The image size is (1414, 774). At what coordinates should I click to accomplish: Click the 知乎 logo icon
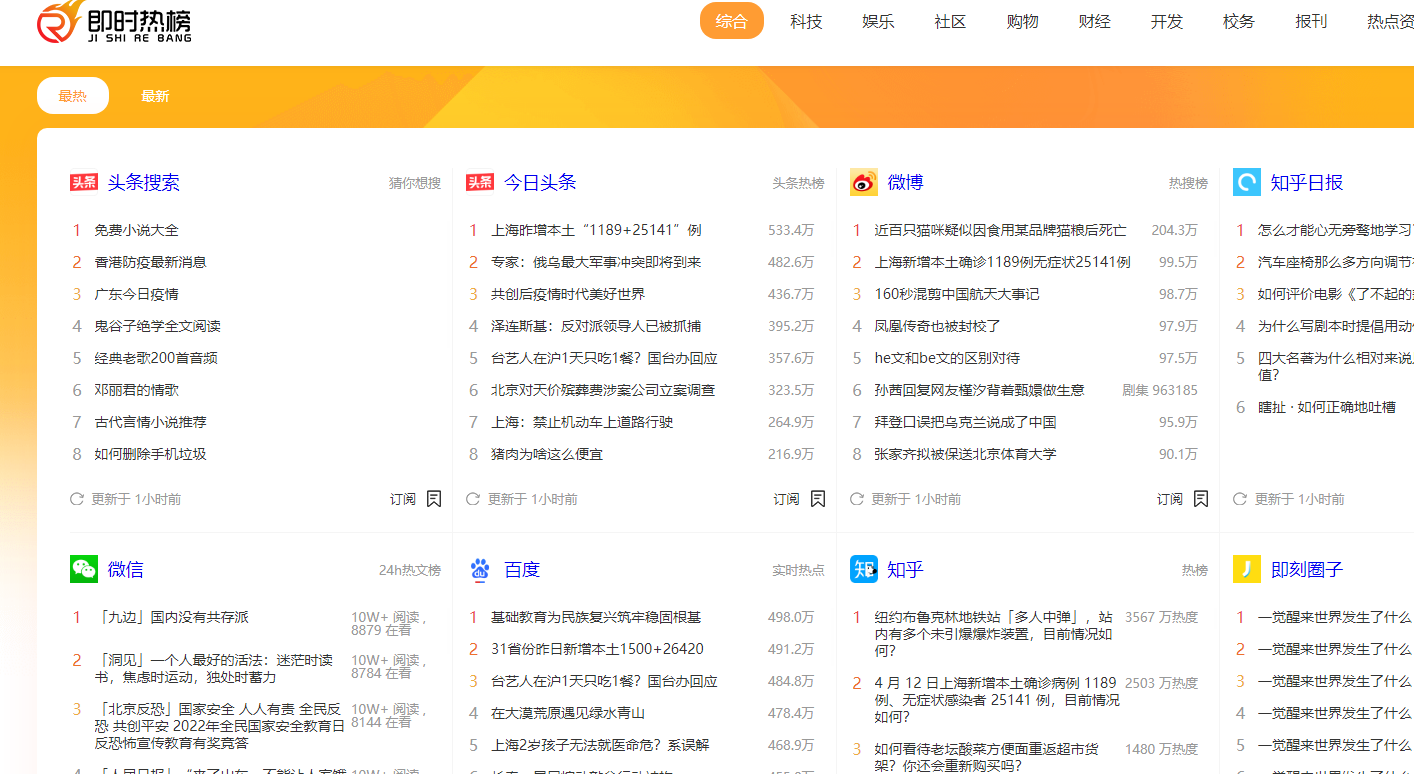[864, 569]
